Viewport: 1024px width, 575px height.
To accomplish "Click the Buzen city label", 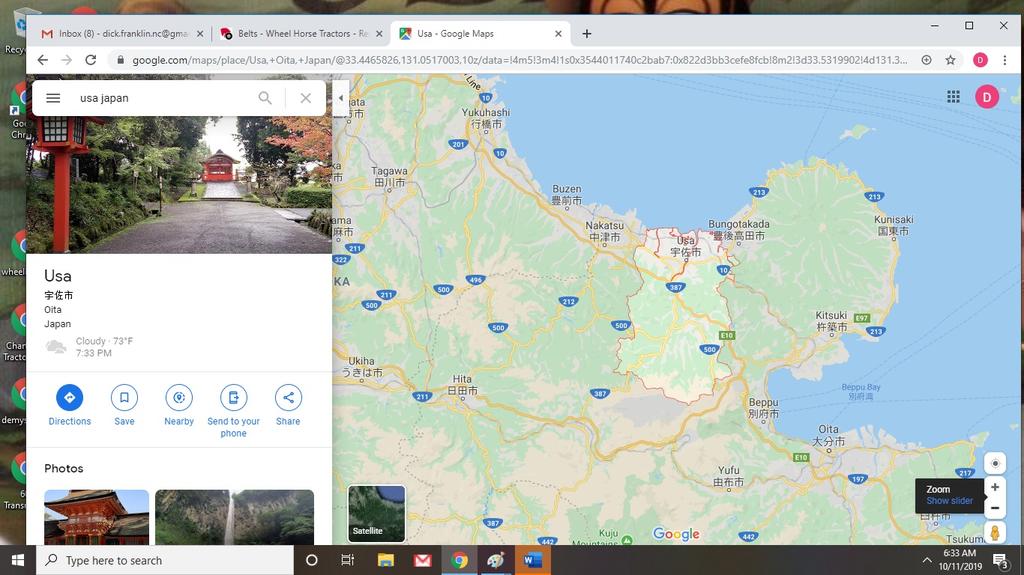I will click(566, 195).
